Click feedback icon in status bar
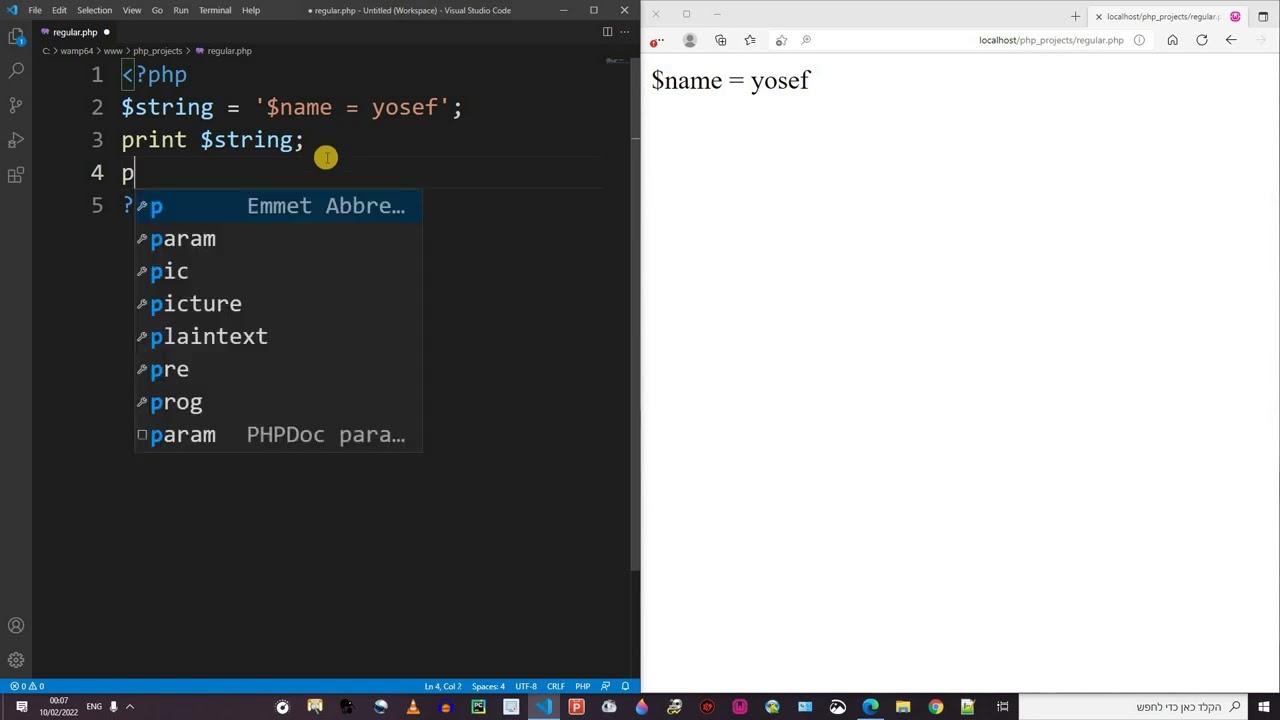Screen dimensions: 1280x720 (606, 686)
